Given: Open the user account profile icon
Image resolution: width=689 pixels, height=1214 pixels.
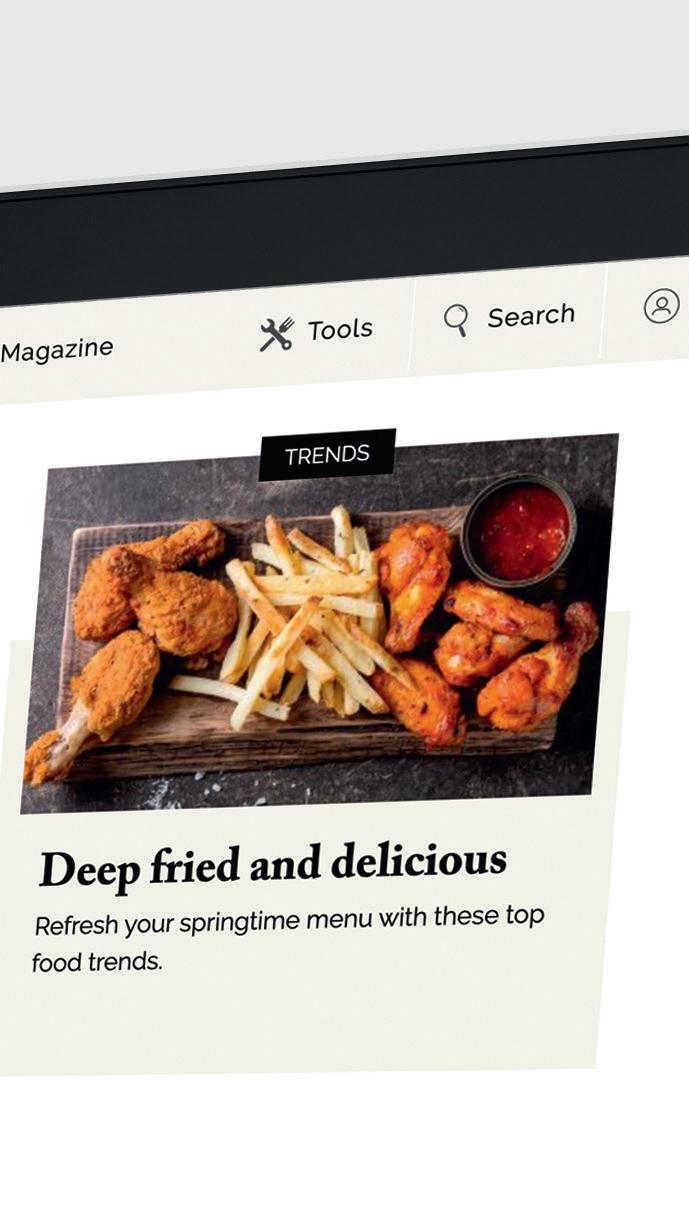Looking at the screenshot, I should click(x=661, y=306).
